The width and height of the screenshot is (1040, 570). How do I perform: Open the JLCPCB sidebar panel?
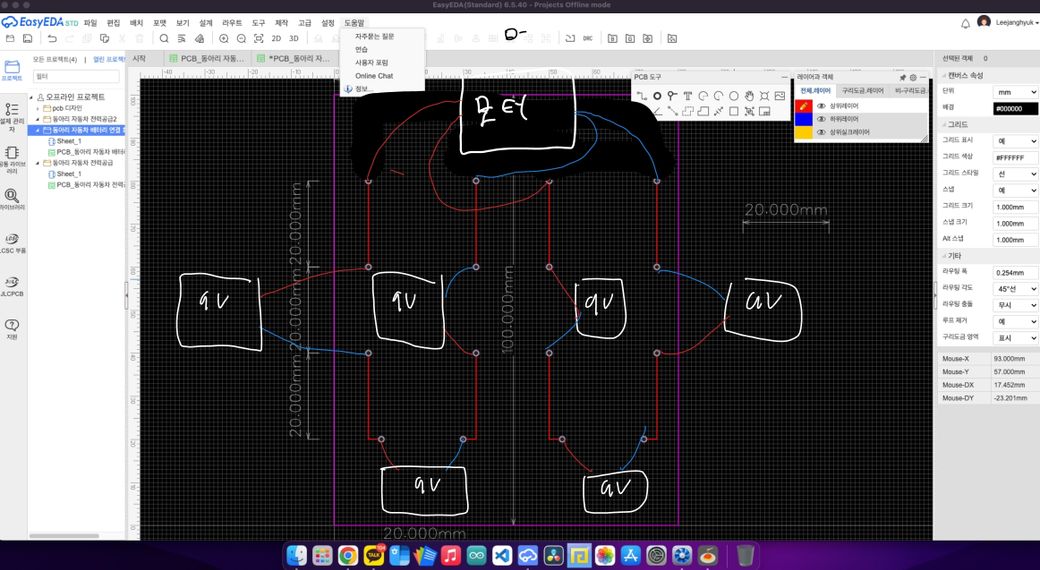pyautogui.click(x=12, y=285)
